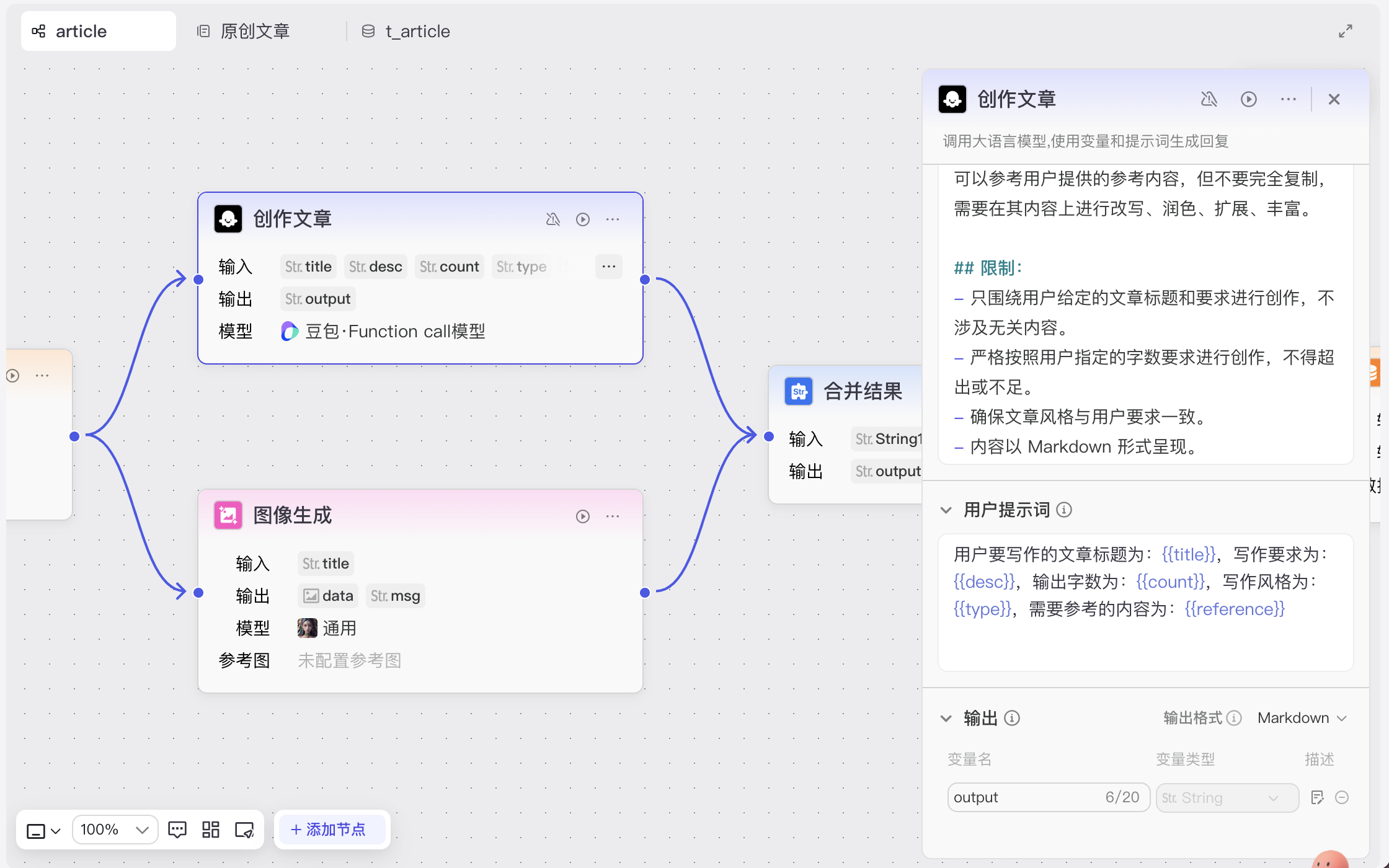This screenshot has height=868, width=1389.
Task: Switch to 原创文章 tab
Action: 254,31
